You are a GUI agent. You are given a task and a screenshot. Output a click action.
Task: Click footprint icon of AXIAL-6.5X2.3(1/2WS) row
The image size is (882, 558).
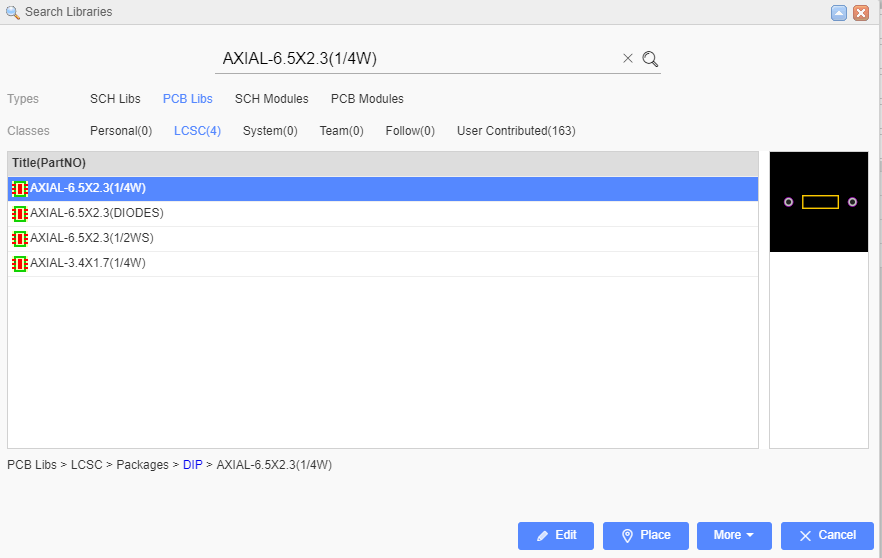pyautogui.click(x=19, y=238)
